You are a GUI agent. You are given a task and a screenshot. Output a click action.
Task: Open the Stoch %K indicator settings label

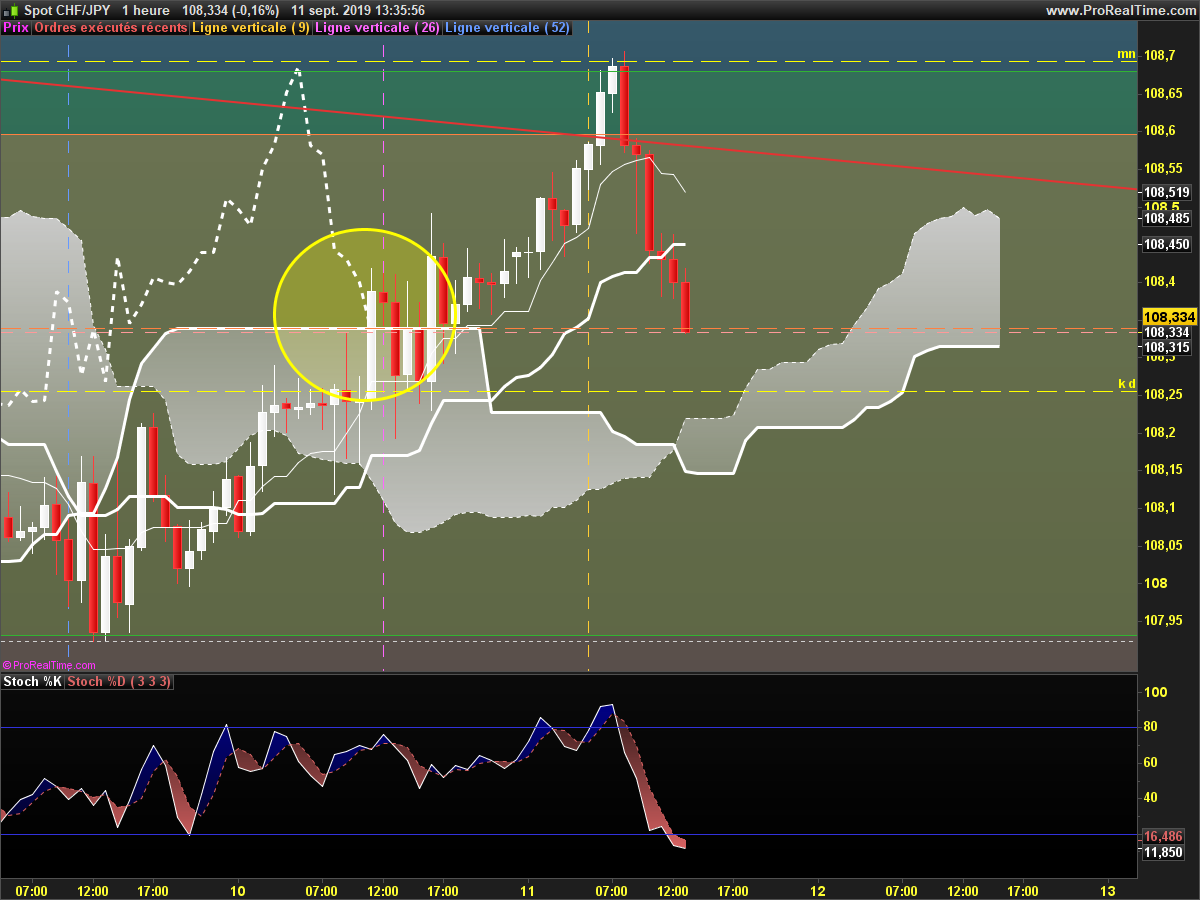pyautogui.click(x=32, y=682)
